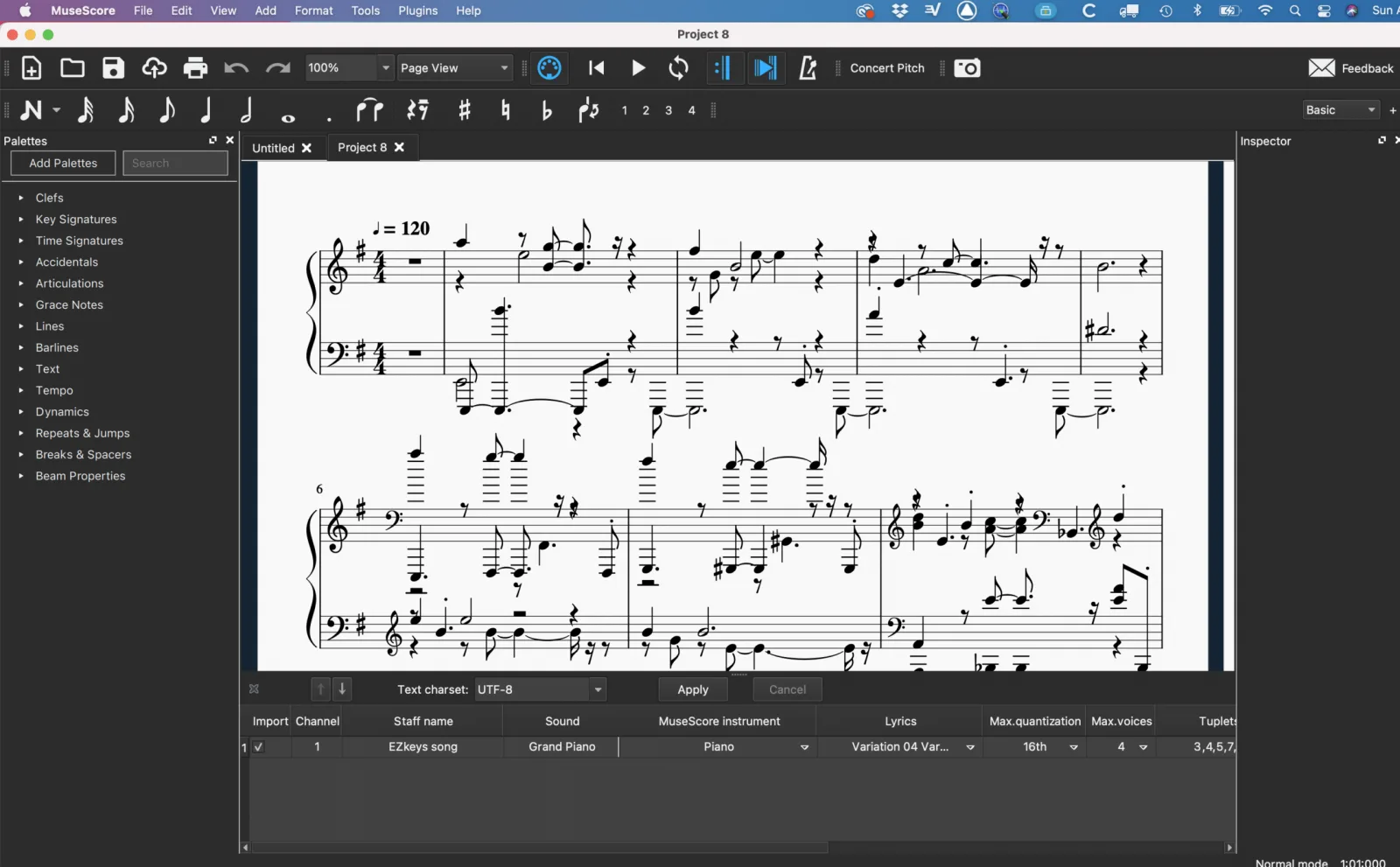The height and width of the screenshot is (867, 1400).
Task: Select the quarter note duration
Action: point(206,110)
